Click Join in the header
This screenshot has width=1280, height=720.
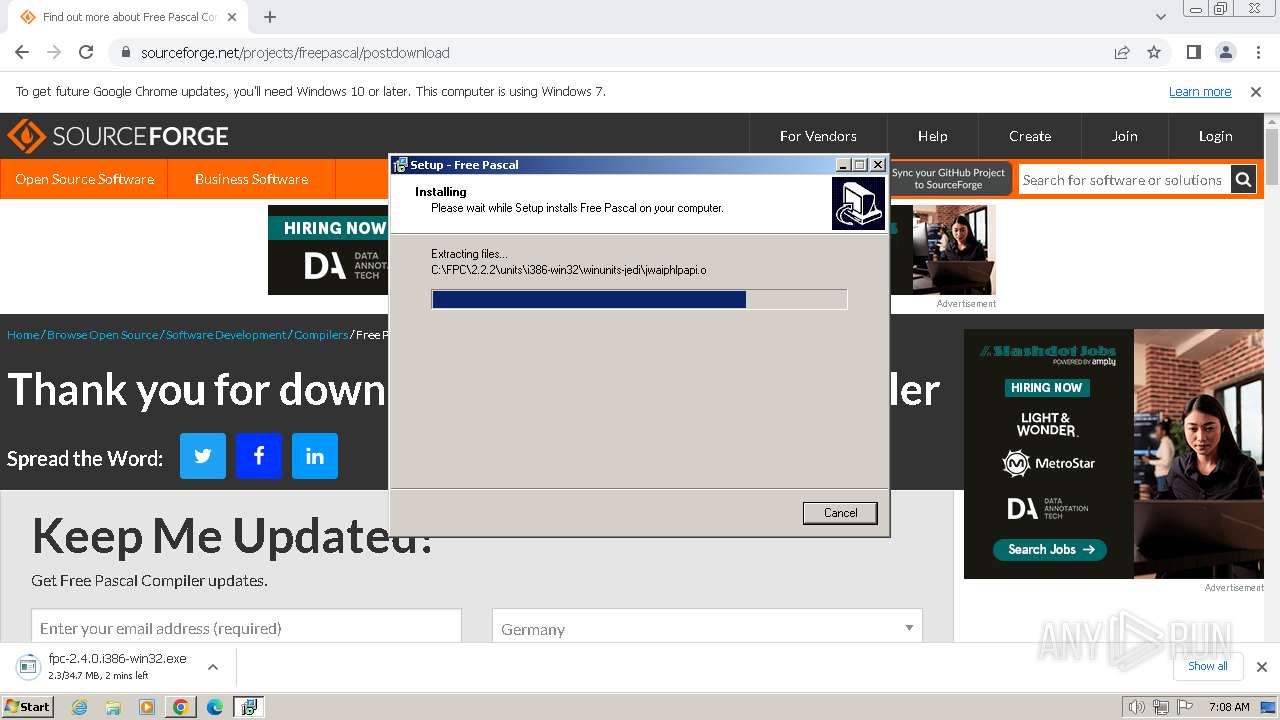(1124, 136)
